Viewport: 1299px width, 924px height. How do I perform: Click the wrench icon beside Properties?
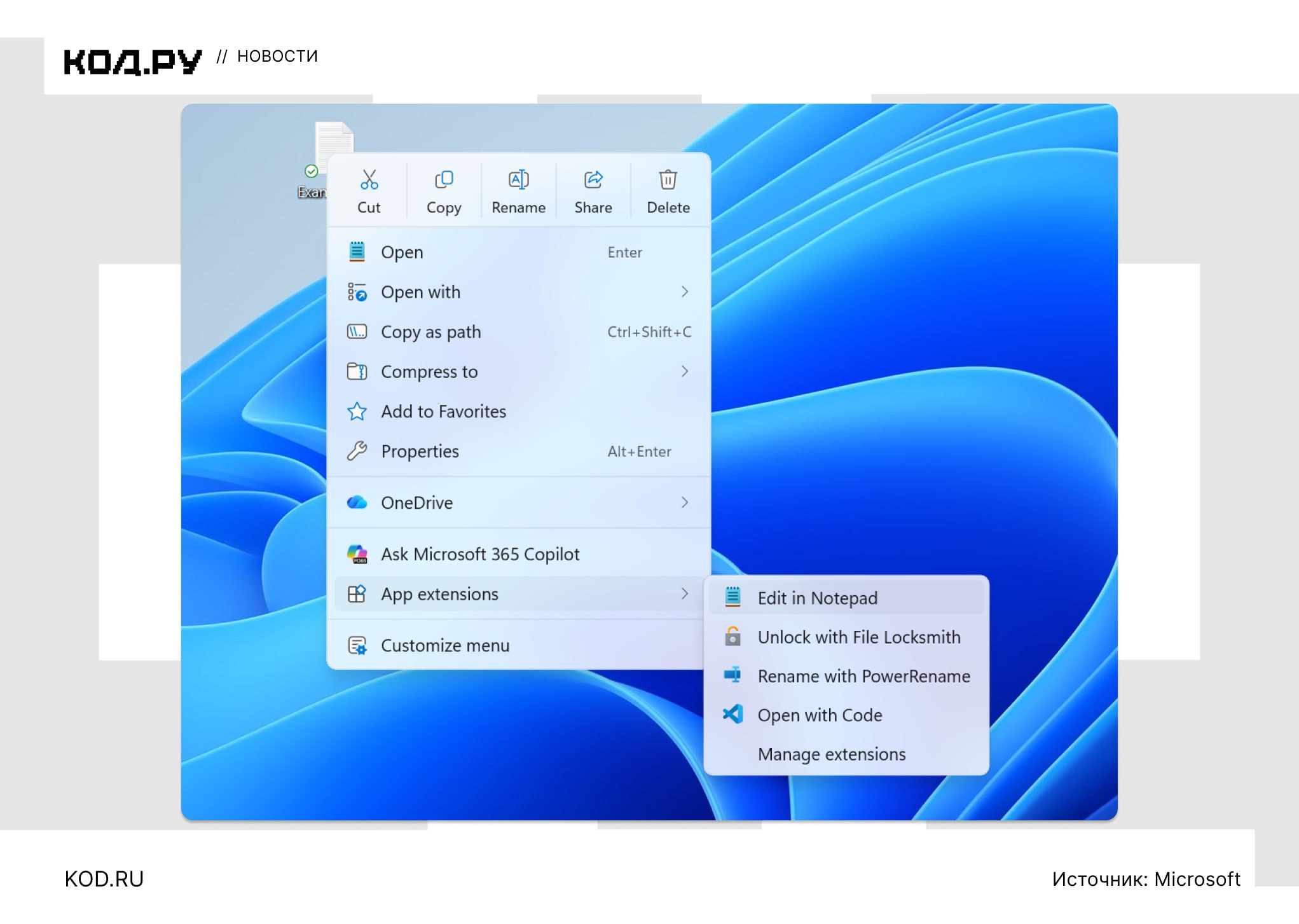click(x=357, y=451)
